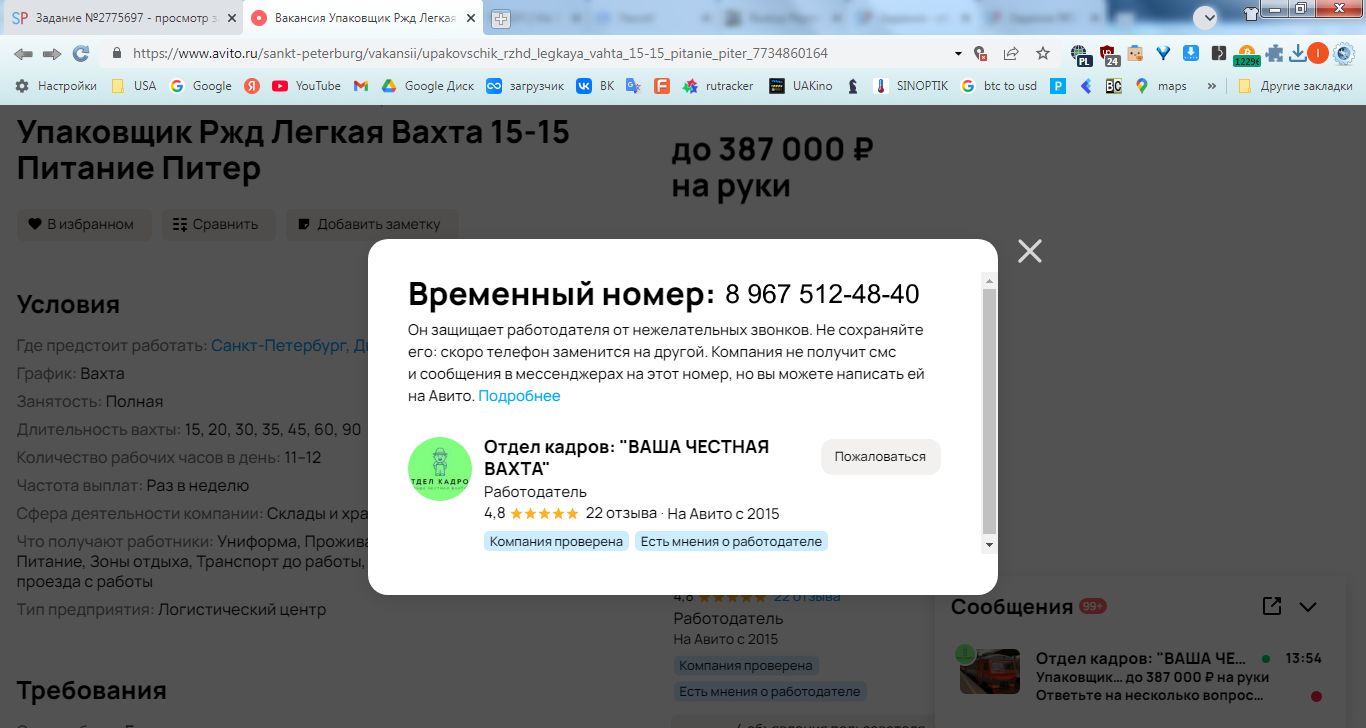Open a new tab with the plus button

pos(500,18)
